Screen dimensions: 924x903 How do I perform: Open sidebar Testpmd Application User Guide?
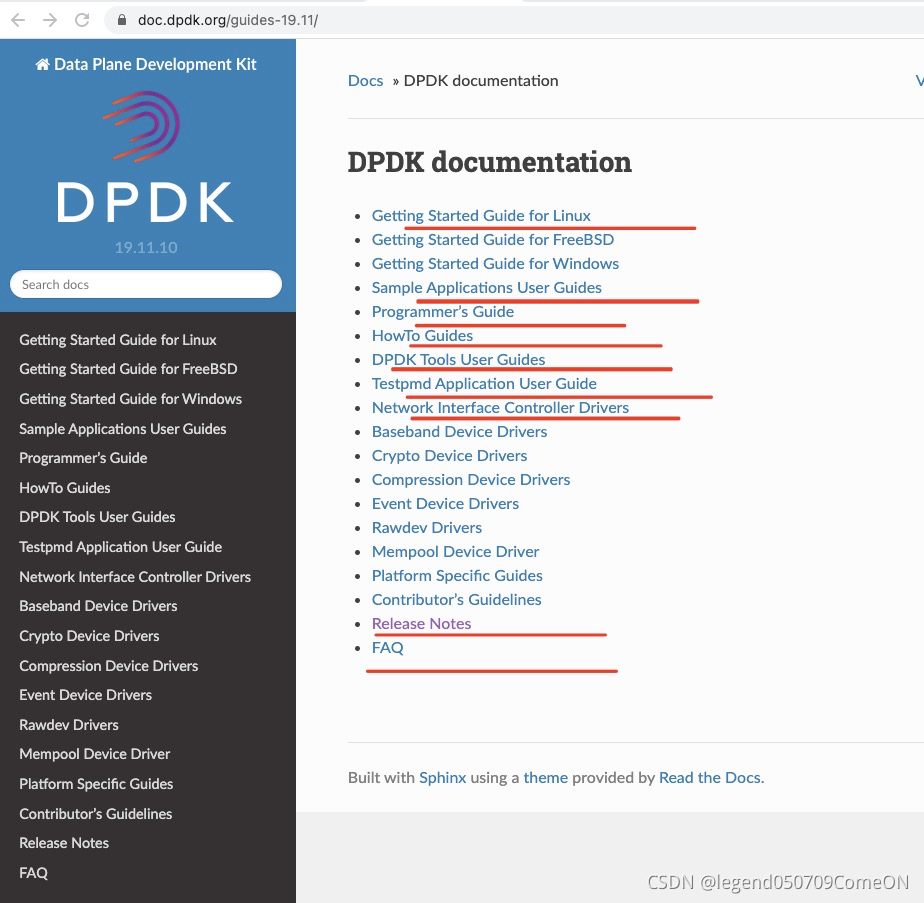pyautogui.click(x=120, y=547)
